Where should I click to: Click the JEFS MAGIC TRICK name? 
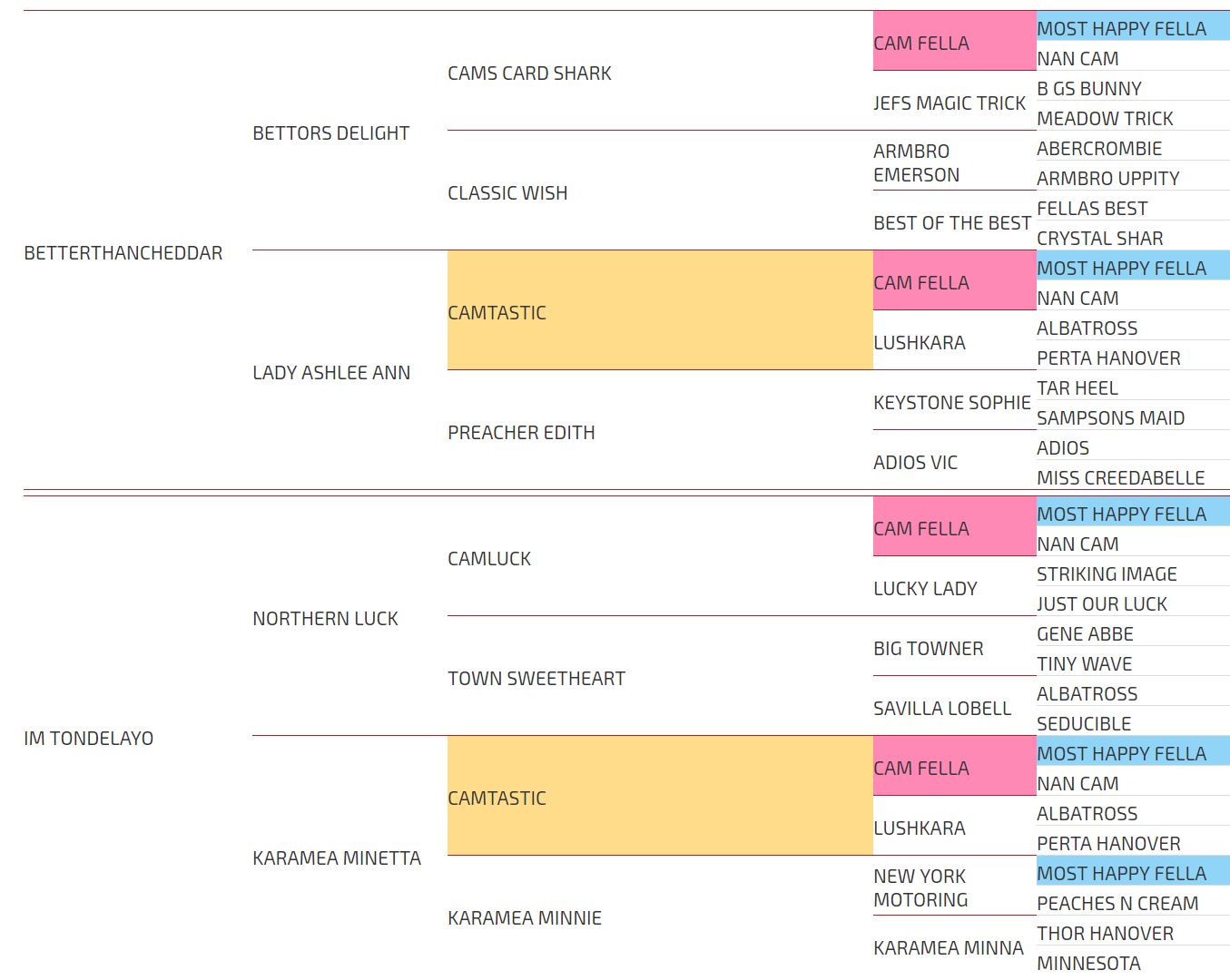tap(950, 103)
